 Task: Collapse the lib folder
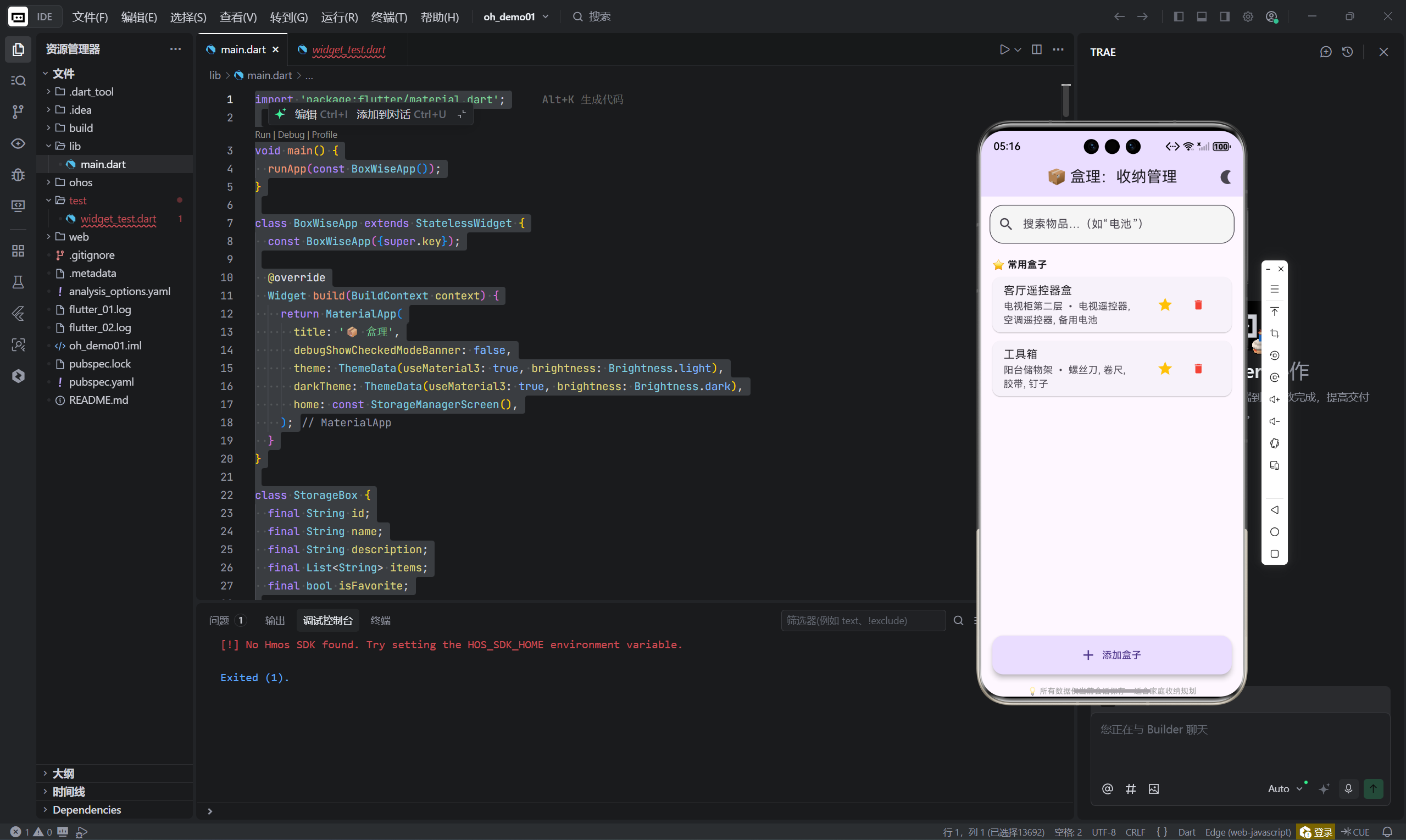[74, 146]
